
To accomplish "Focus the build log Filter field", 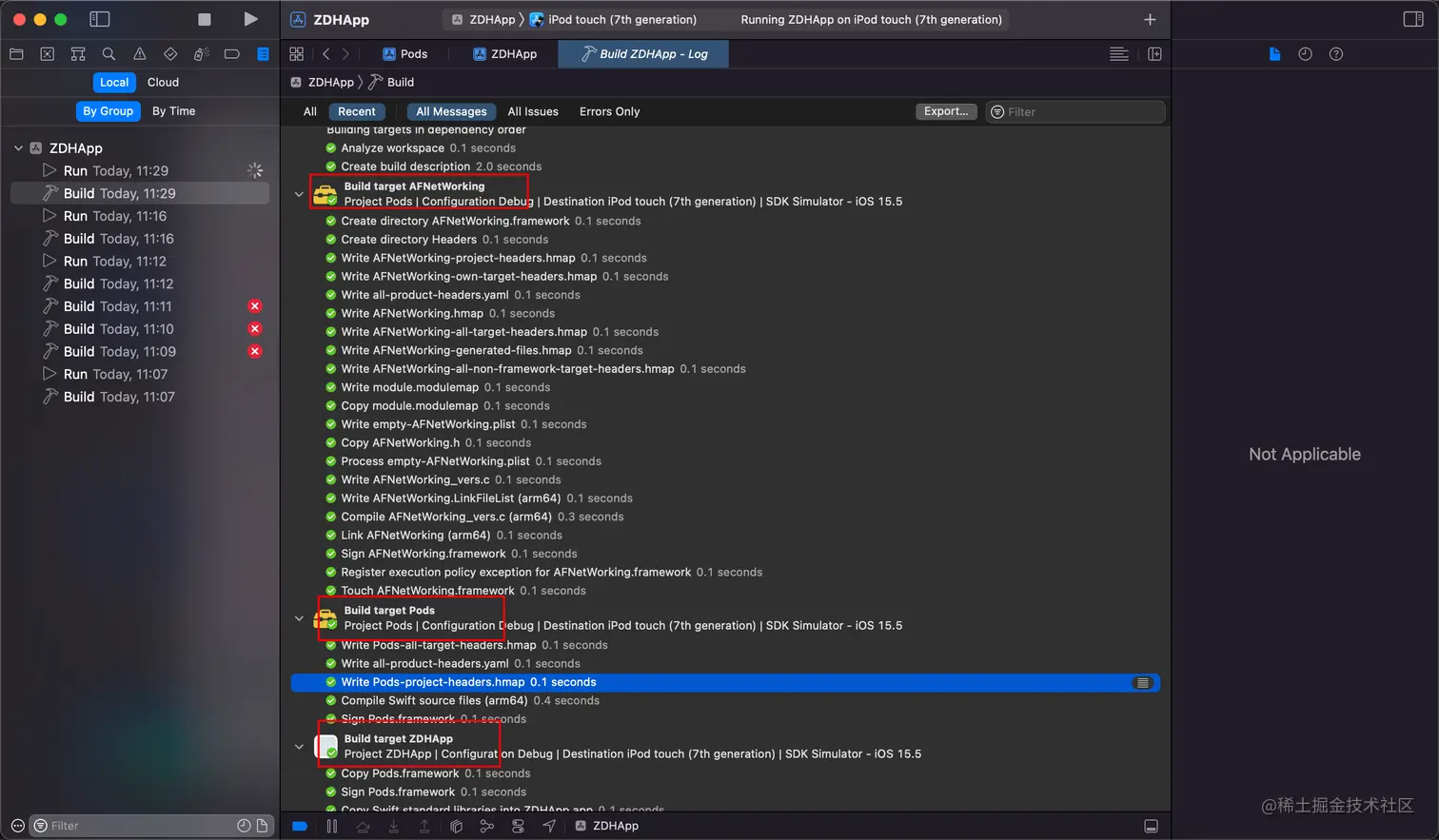I will click(1075, 112).
